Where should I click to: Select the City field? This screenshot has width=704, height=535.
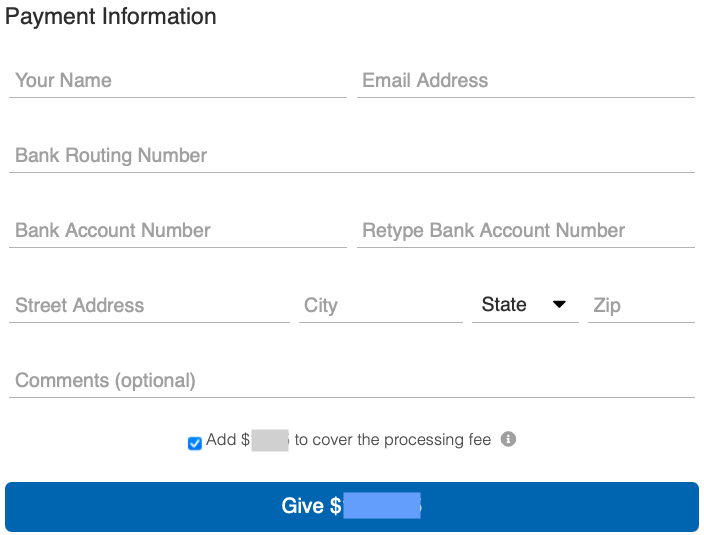click(x=380, y=306)
